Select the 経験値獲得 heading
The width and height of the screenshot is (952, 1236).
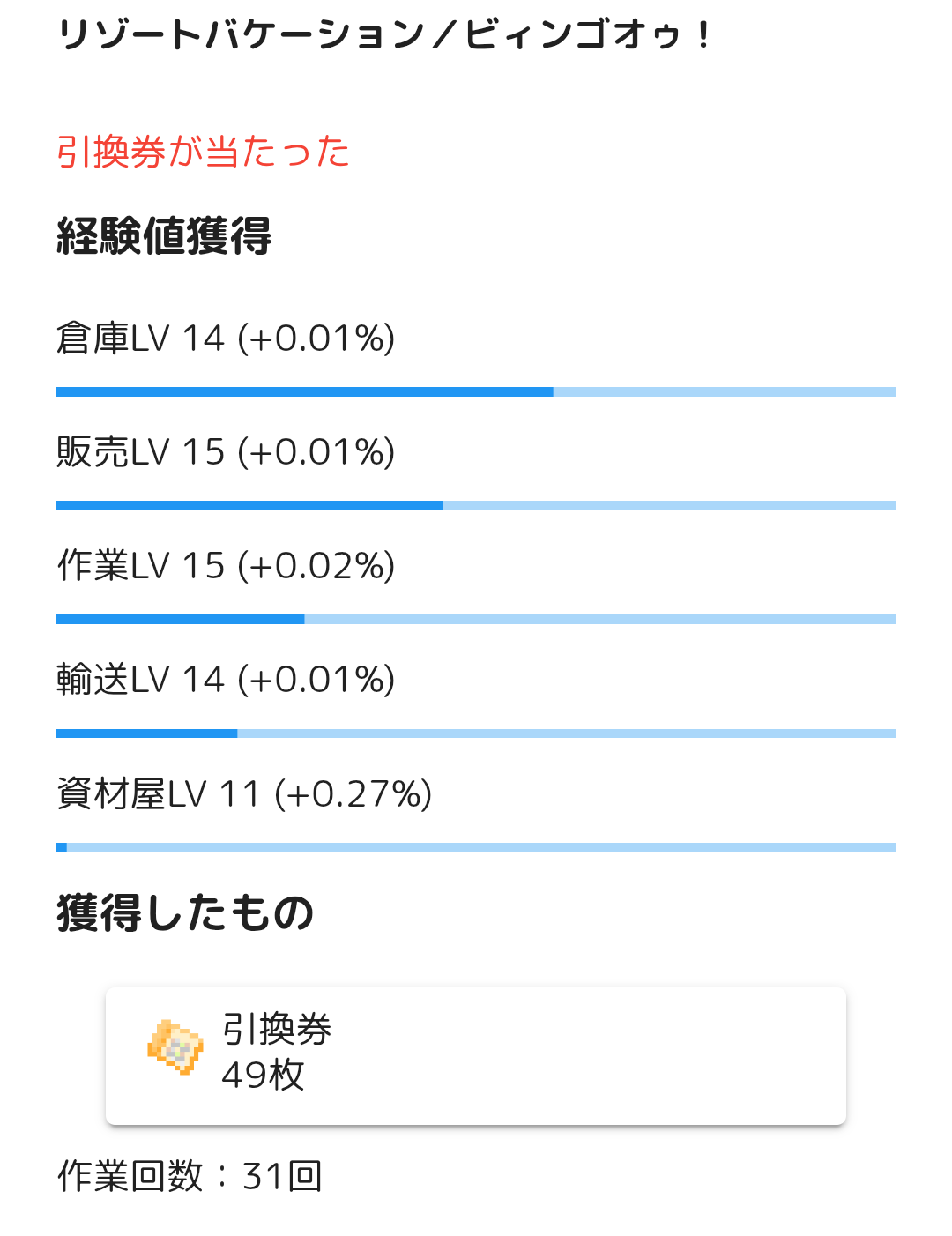tap(164, 236)
